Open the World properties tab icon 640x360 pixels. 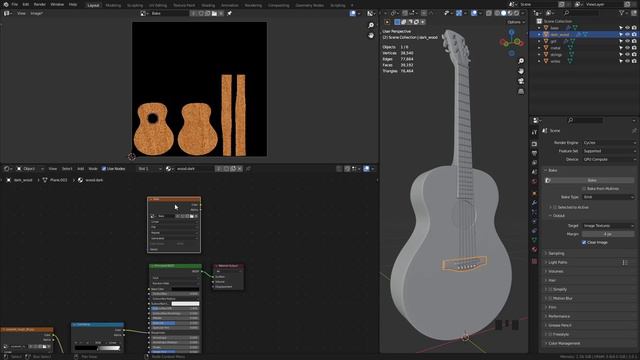534,182
